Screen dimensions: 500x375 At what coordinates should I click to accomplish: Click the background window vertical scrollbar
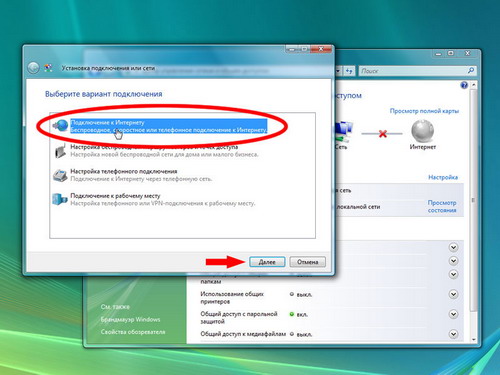pos(473,200)
